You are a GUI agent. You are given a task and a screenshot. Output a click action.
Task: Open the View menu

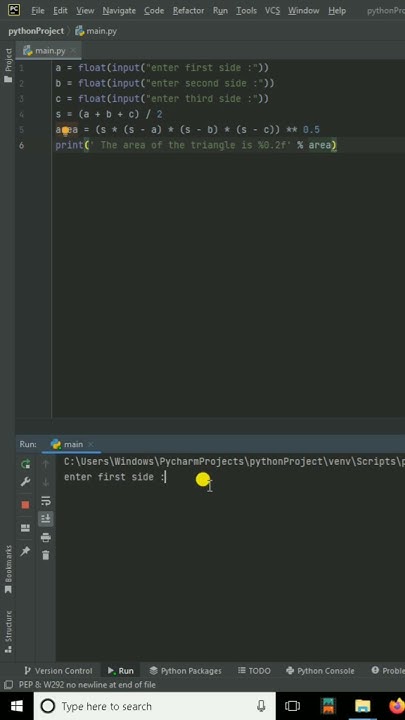[85, 11]
